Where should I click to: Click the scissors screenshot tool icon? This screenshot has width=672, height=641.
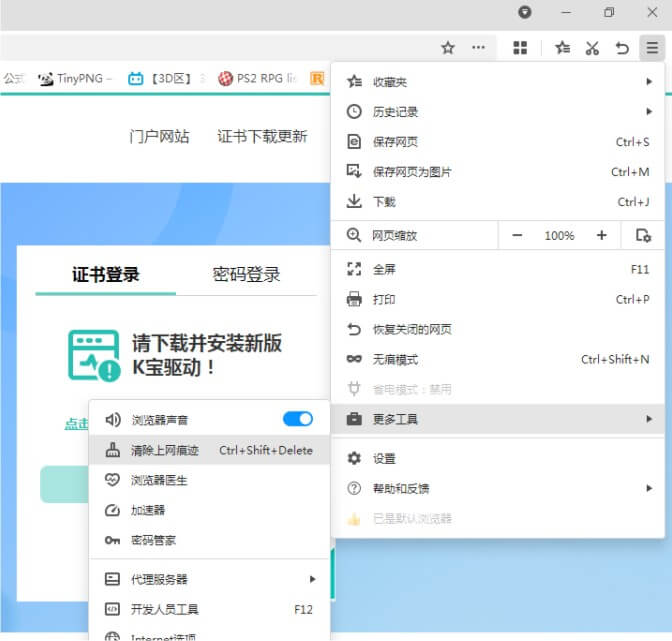(592, 48)
